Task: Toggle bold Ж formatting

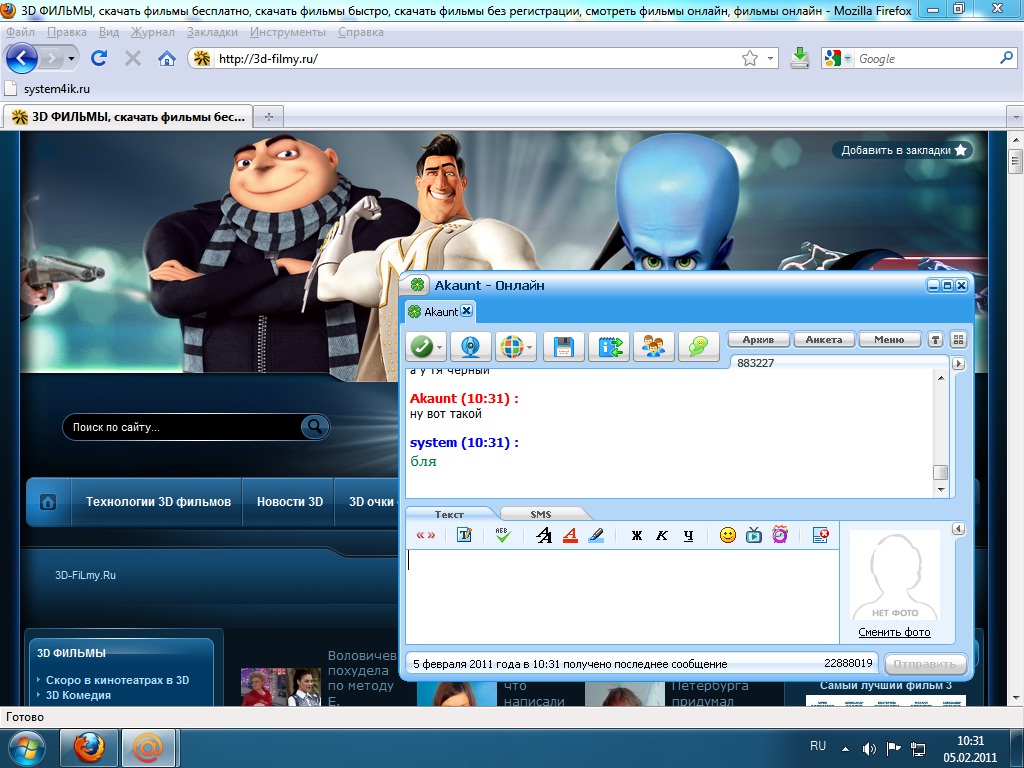Action: click(x=637, y=536)
